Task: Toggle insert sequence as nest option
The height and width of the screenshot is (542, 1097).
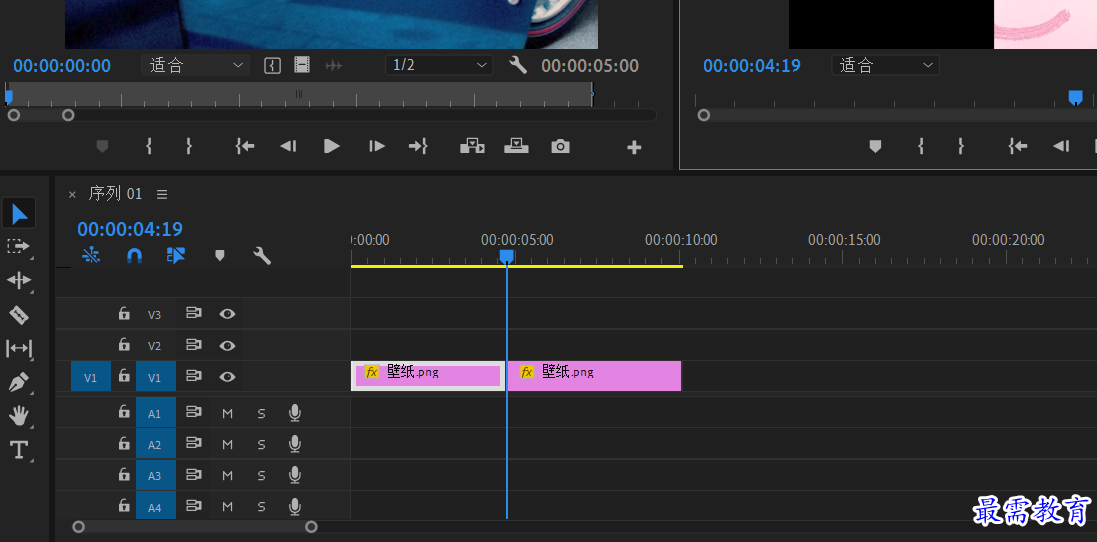Action: coord(91,256)
